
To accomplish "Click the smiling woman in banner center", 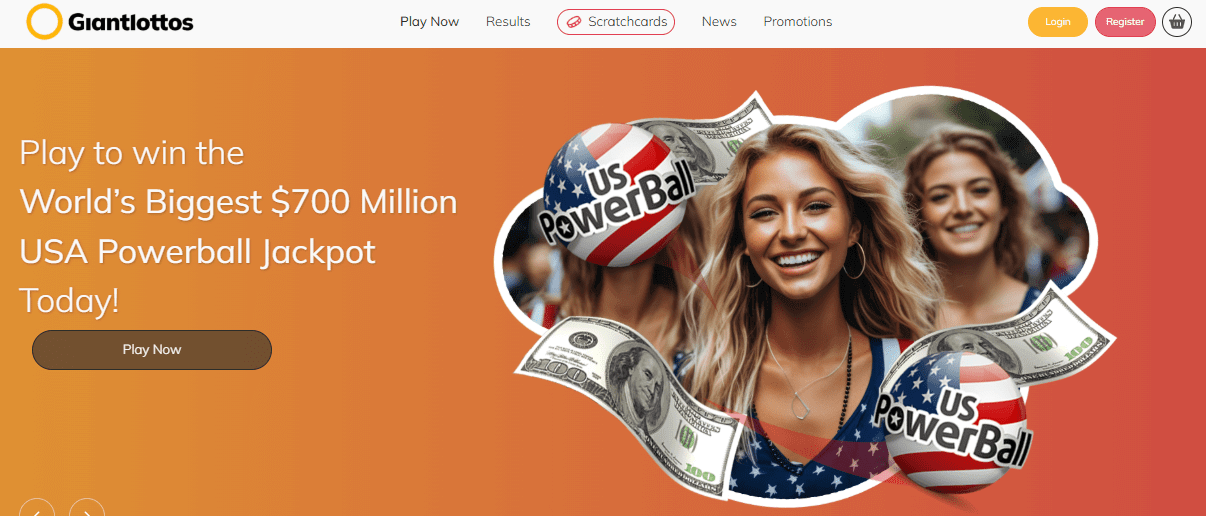I will pyautogui.click(x=795, y=300).
